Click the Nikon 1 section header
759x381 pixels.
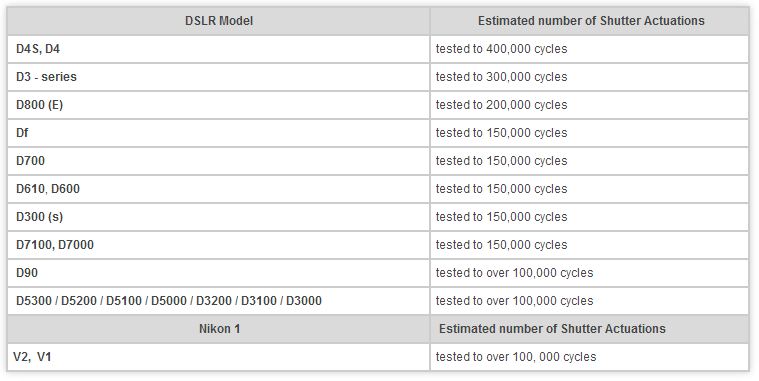(x=219, y=329)
